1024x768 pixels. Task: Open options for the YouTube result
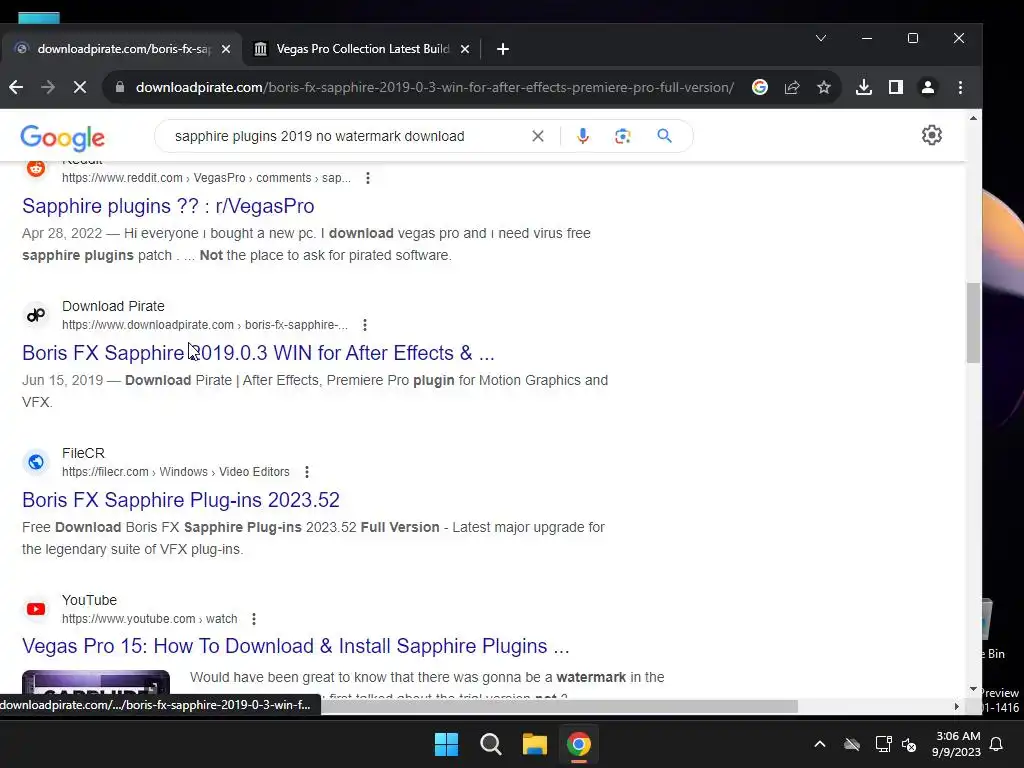[x=253, y=618]
